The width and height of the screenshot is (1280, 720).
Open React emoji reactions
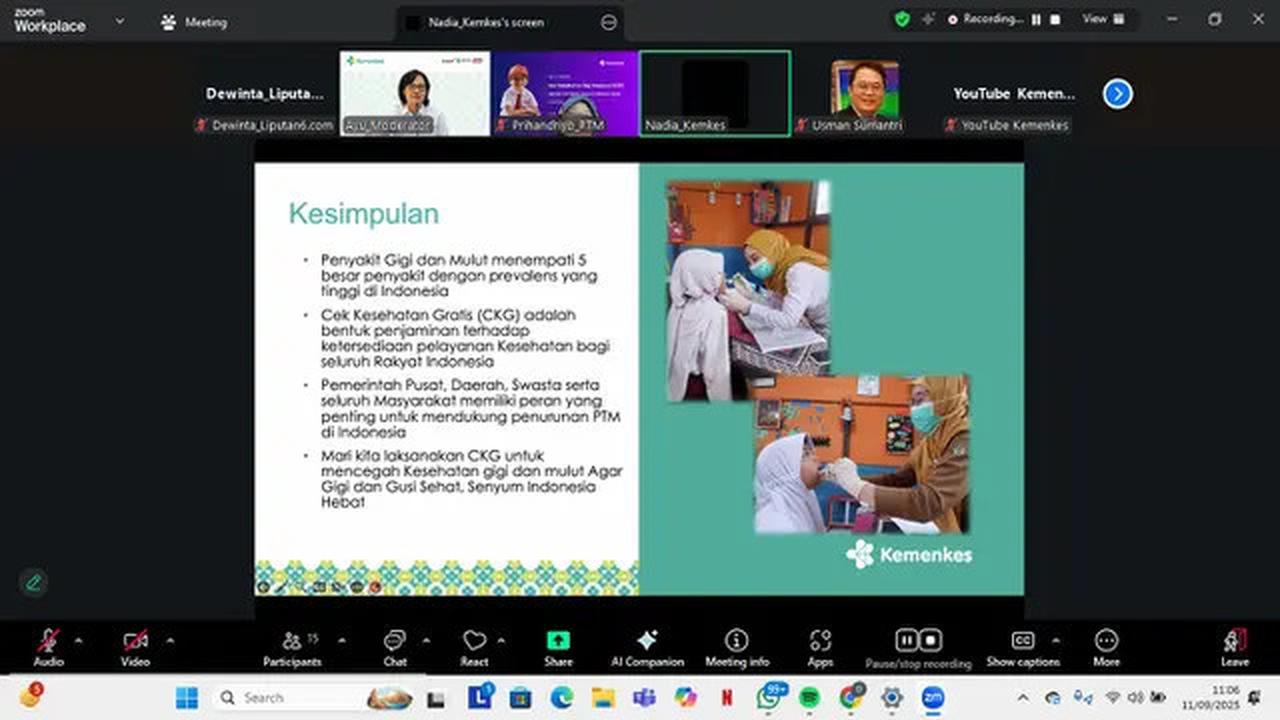click(x=474, y=647)
